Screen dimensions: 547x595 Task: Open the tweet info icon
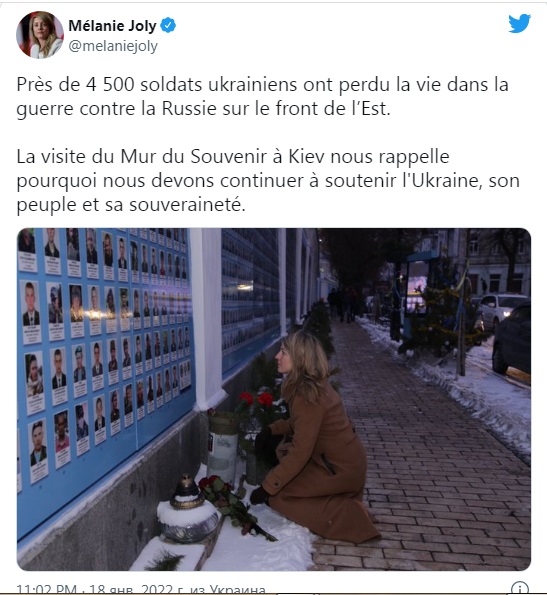pos(520,589)
